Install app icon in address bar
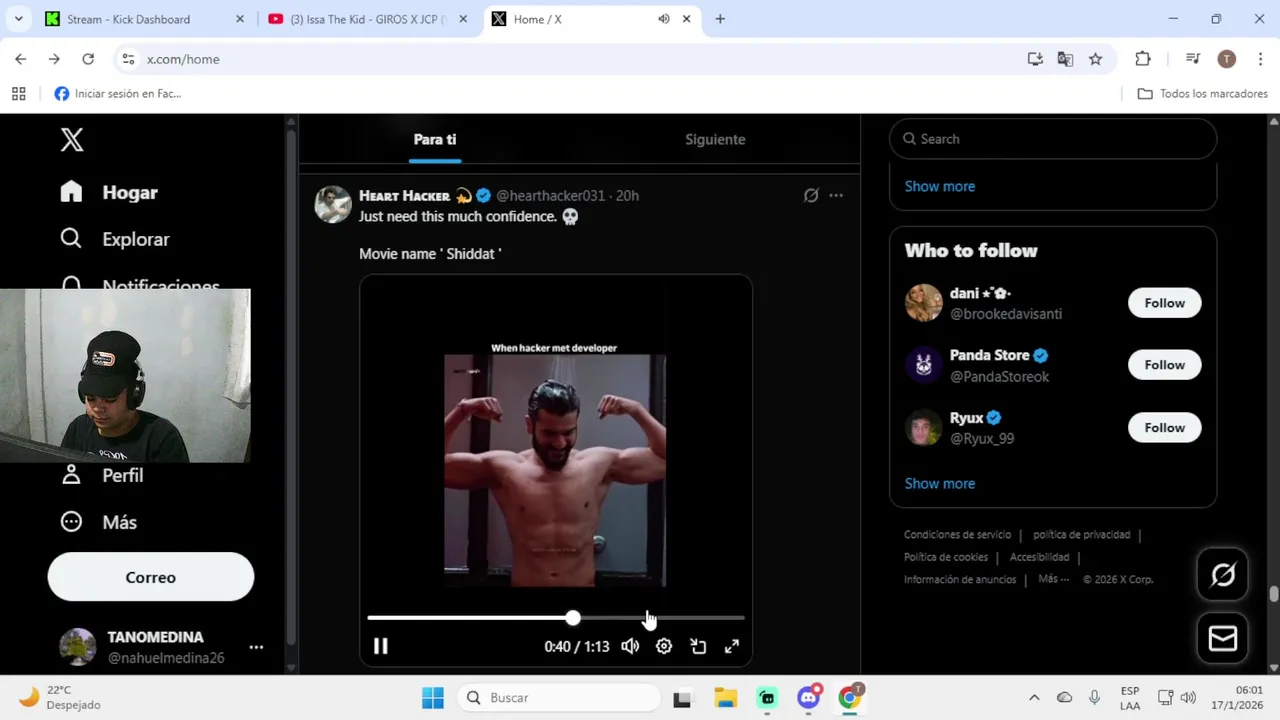Screen dimensions: 1280x720 pos(1035,59)
